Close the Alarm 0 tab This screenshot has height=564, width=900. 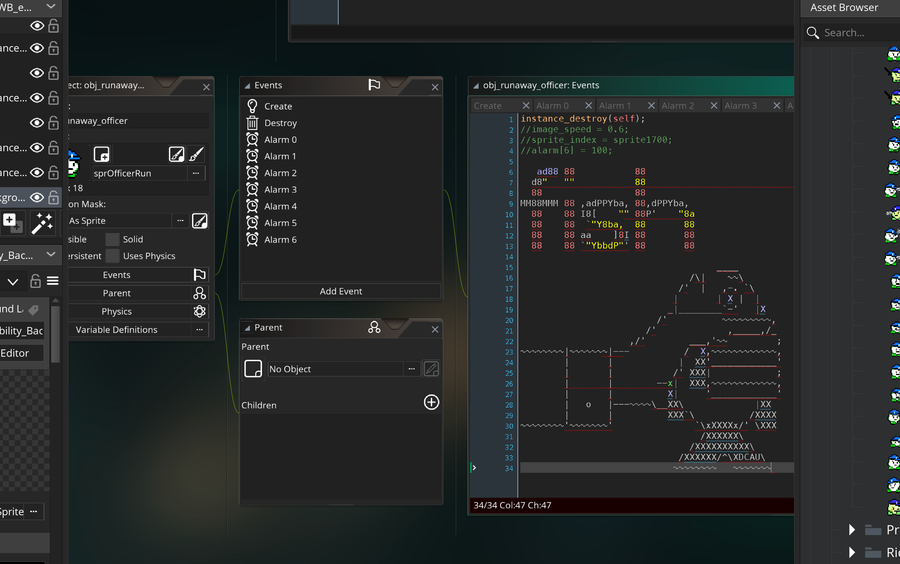[x=588, y=106]
